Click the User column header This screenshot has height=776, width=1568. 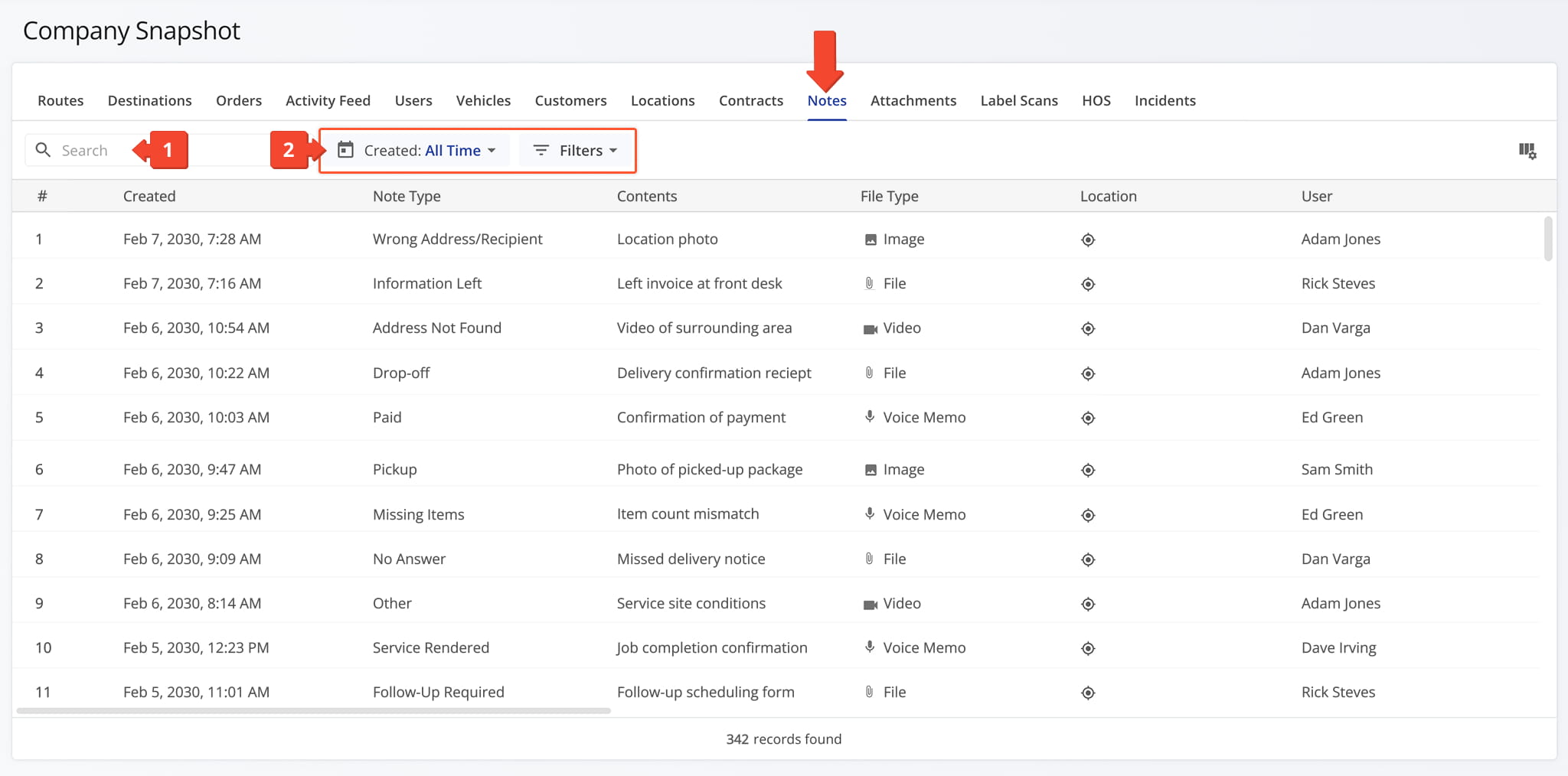1317,196
